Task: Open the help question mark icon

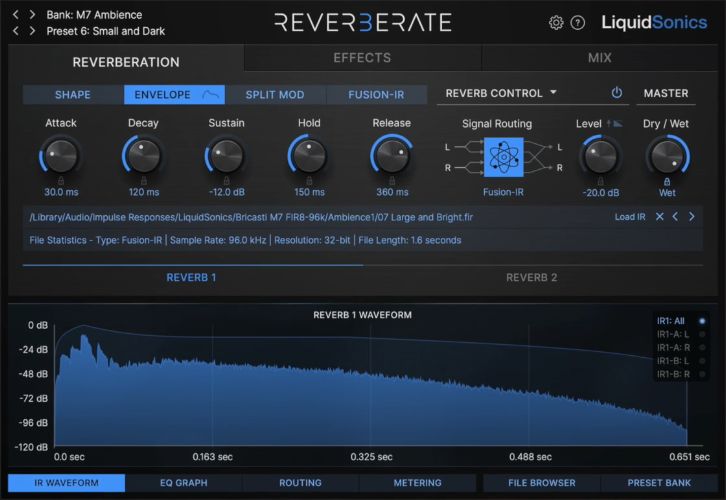Action: 577,23
